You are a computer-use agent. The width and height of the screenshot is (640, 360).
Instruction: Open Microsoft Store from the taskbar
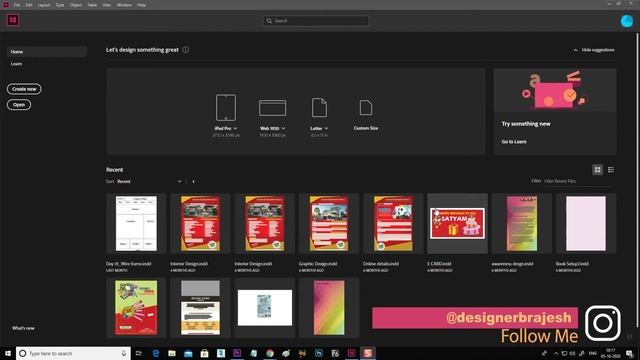204,353
